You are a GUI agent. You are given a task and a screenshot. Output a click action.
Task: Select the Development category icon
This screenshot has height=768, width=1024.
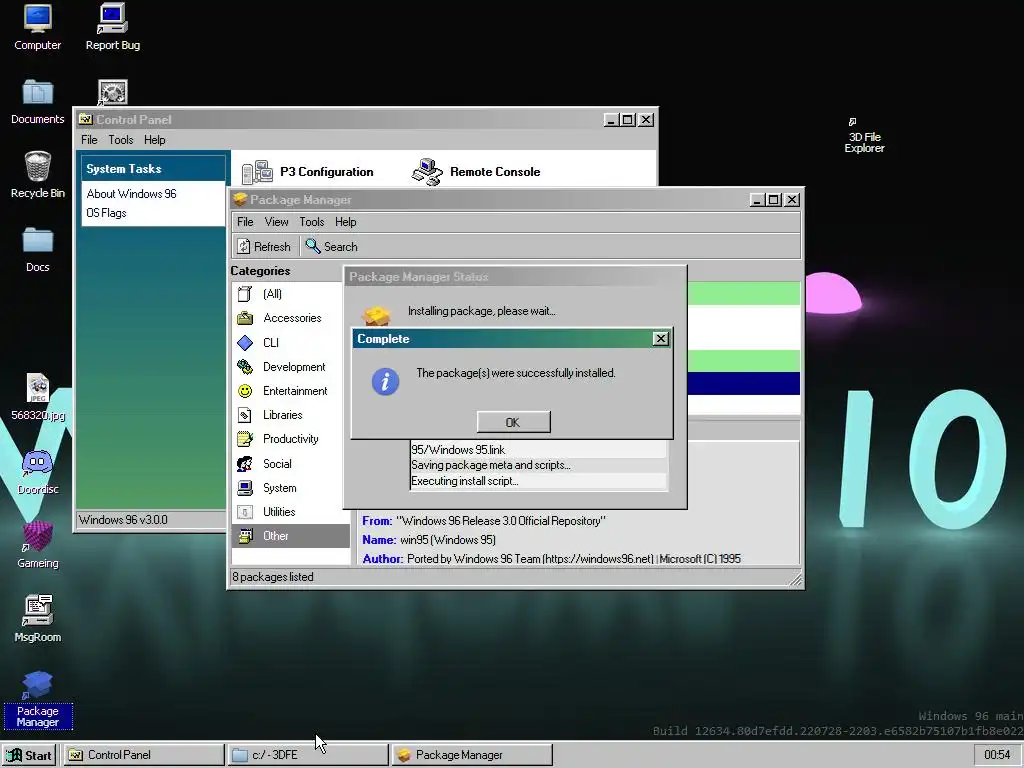[245, 366]
